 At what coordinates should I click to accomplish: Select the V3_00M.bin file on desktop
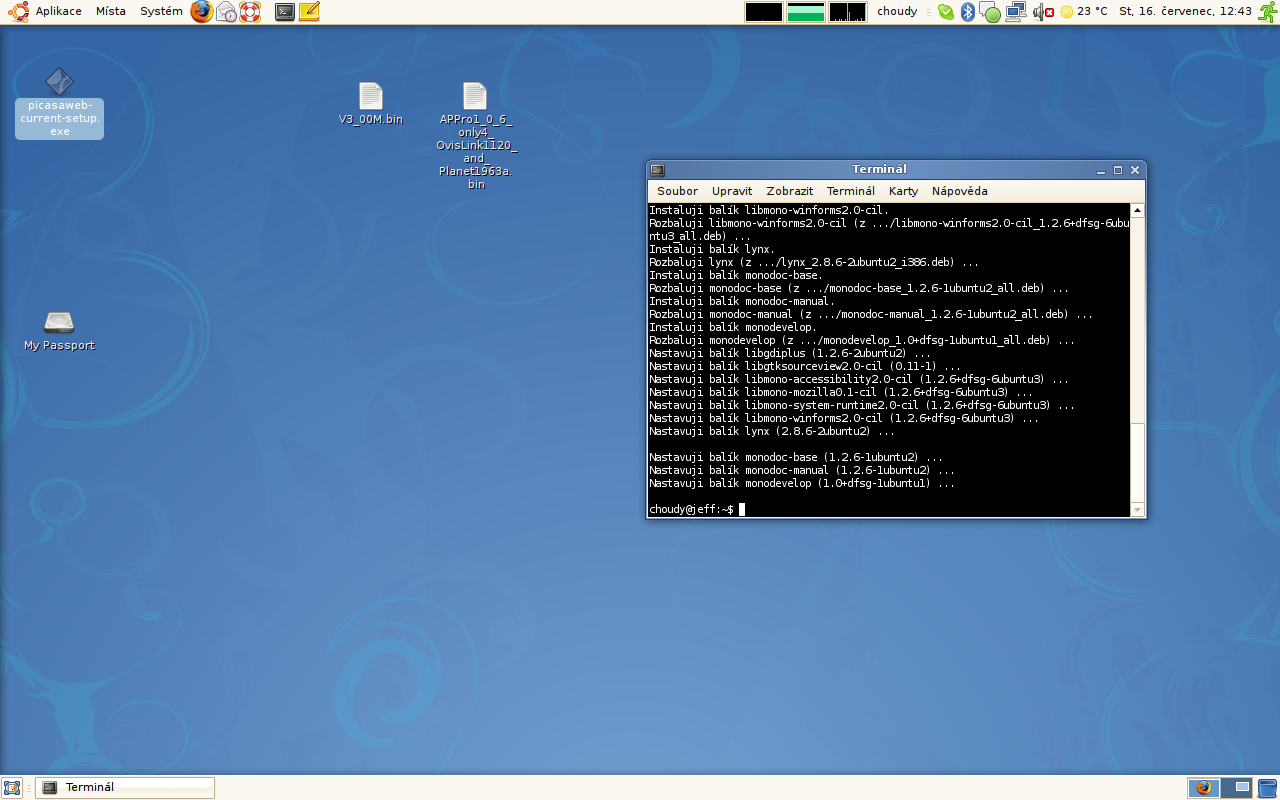pos(371,104)
